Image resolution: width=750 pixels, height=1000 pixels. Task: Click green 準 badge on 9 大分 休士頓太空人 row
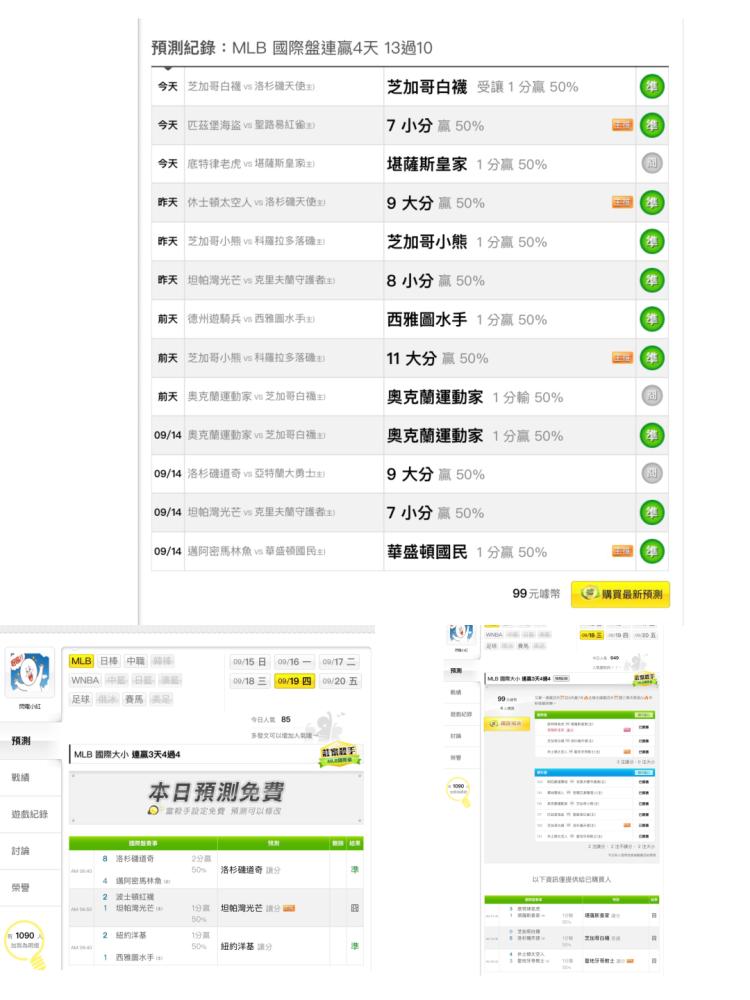[652, 203]
